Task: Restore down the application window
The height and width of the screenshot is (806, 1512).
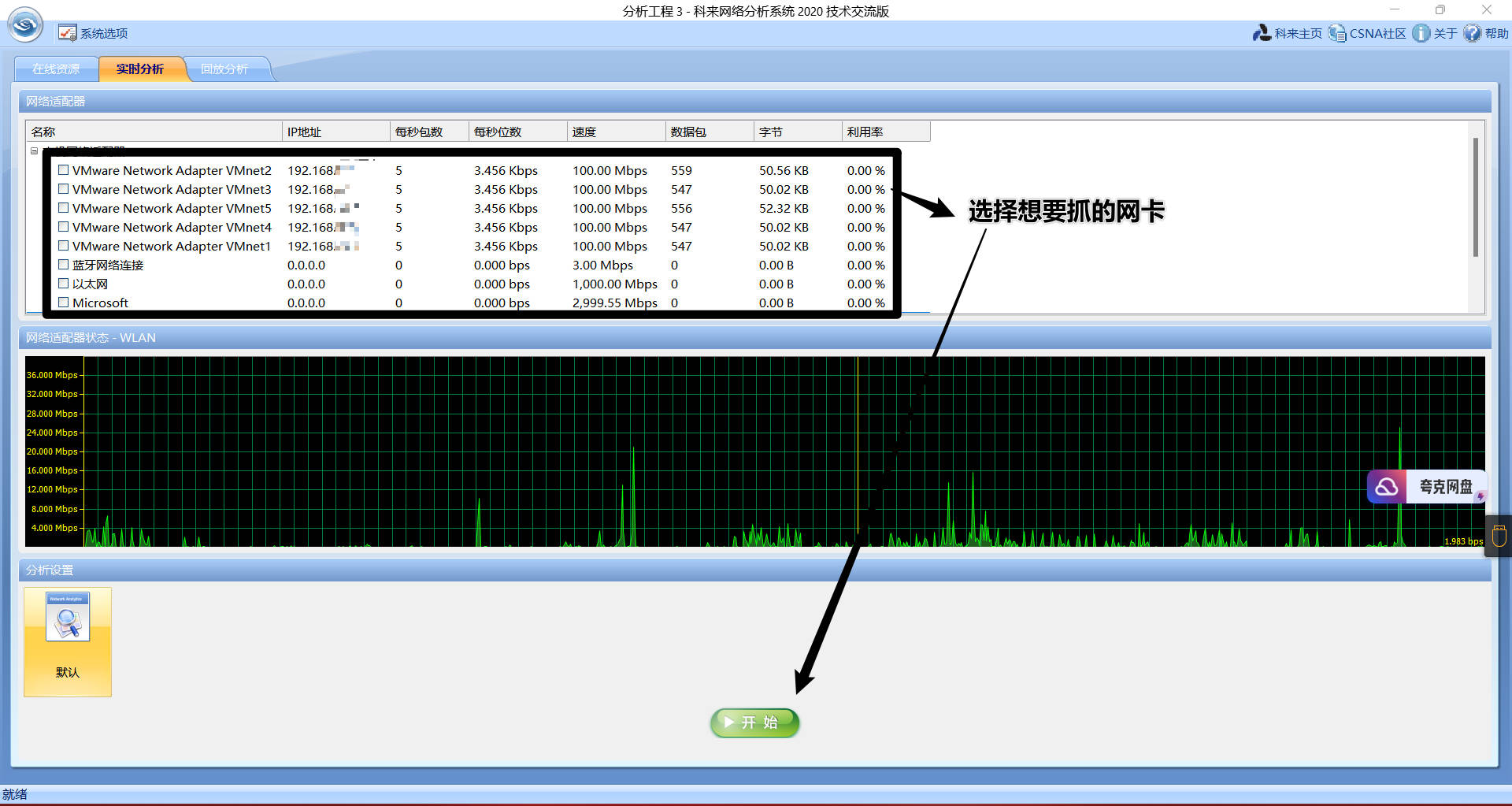Action: click(1440, 10)
